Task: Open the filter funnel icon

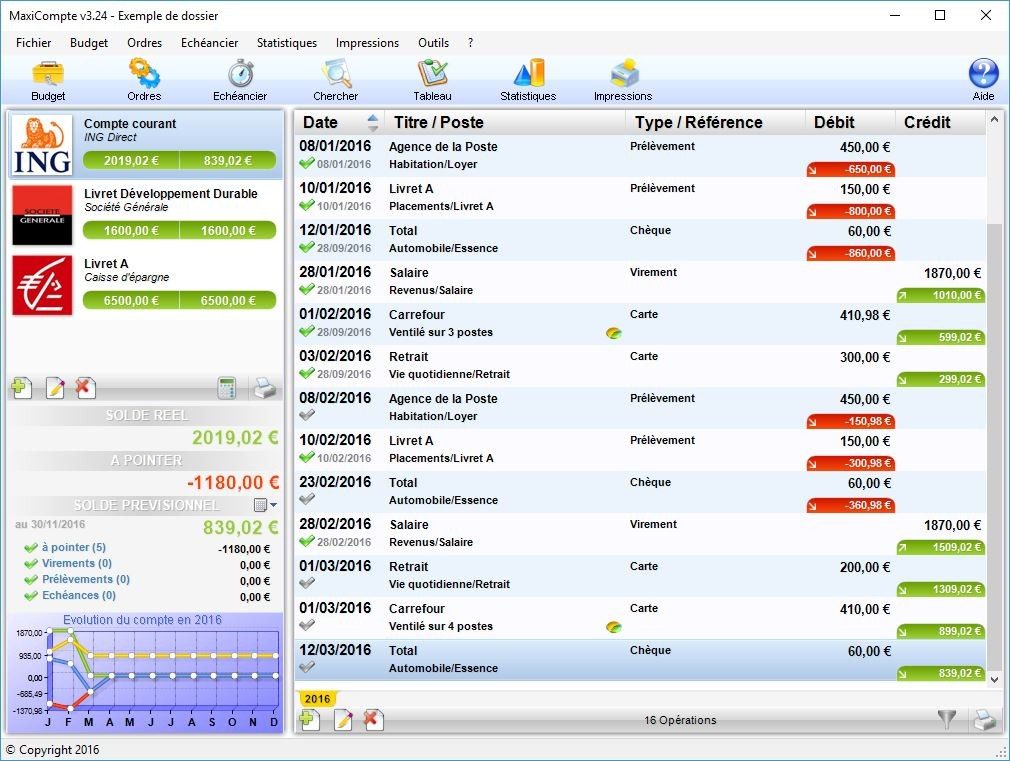Action: (946, 718)
